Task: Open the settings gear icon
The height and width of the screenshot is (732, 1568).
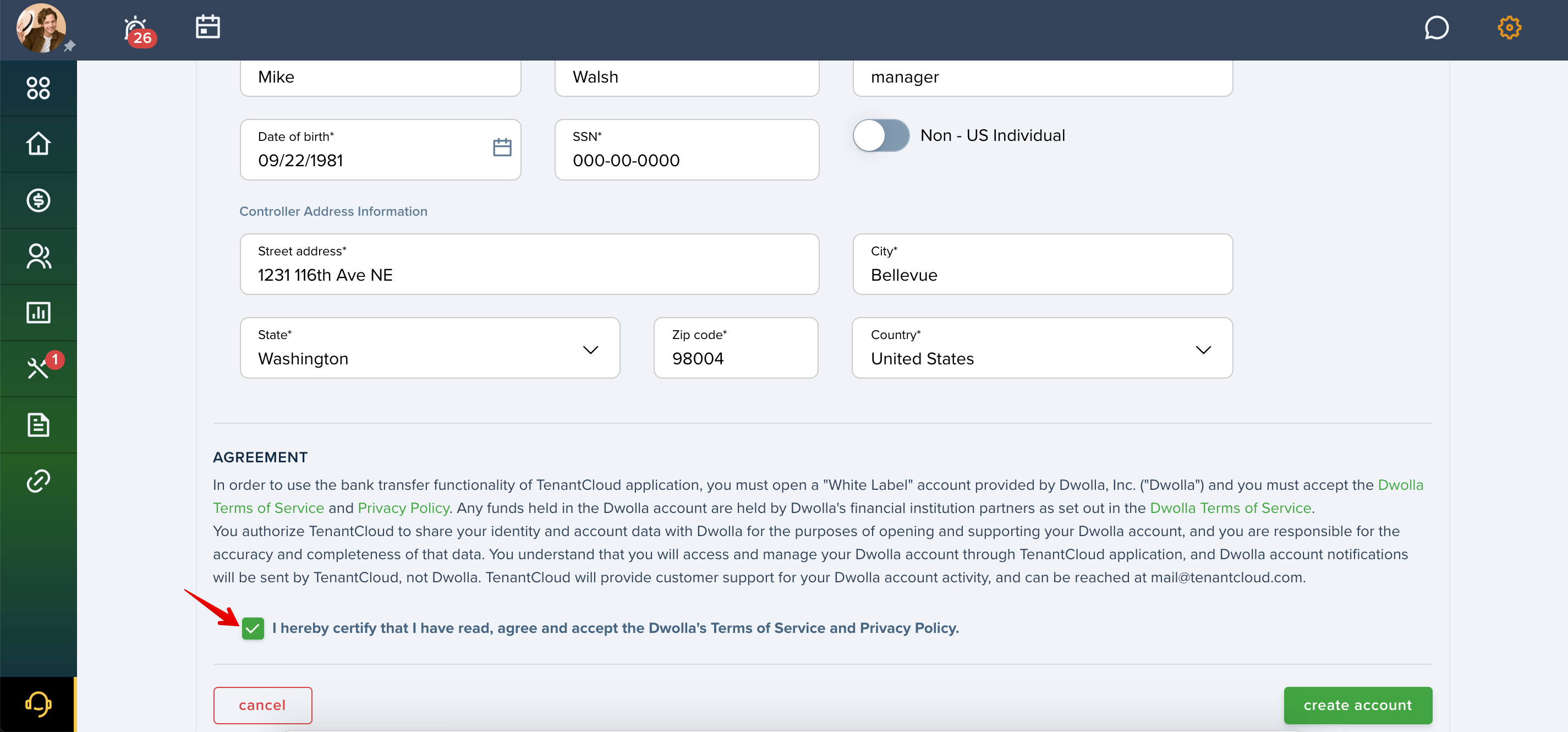Action: tap(1509, 28)
